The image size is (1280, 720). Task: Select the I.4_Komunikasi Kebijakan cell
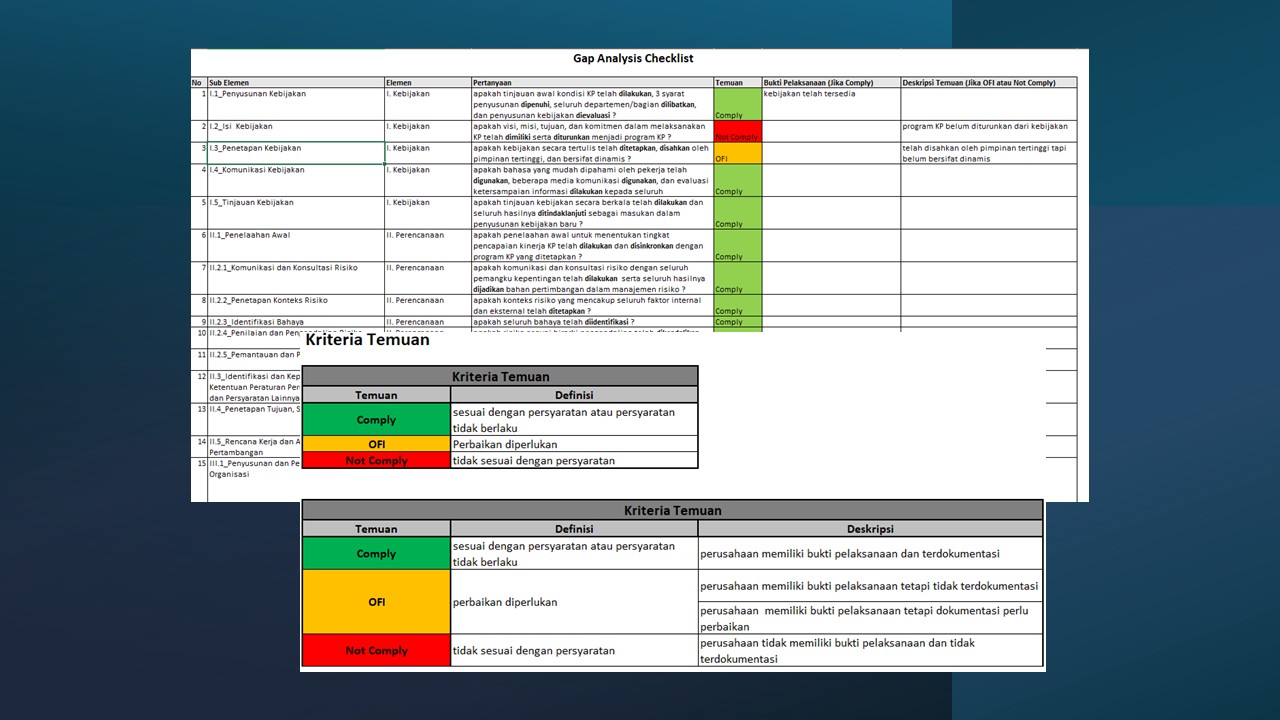pos(295,180)
